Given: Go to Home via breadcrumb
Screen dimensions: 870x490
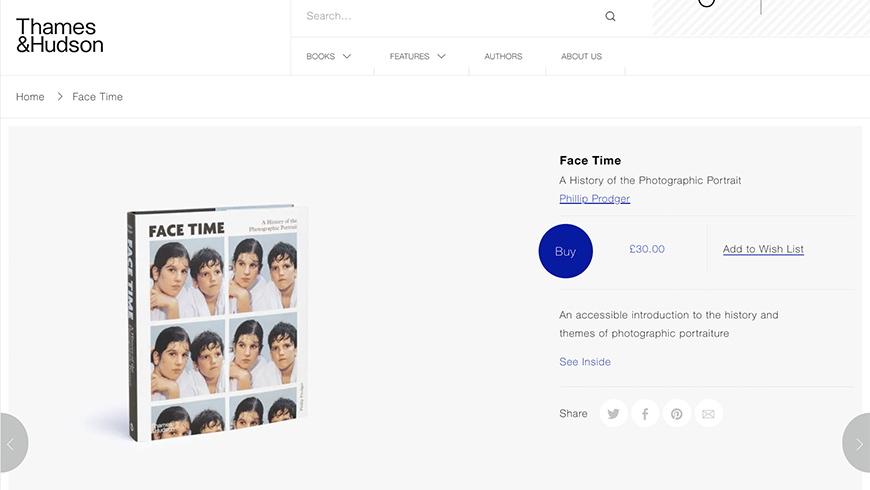Looking at the screenshot, I should click(30, 97).
